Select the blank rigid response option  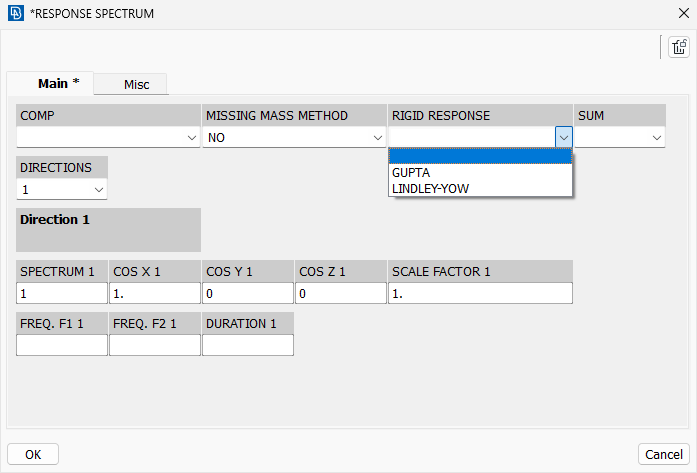click(480, 156)
